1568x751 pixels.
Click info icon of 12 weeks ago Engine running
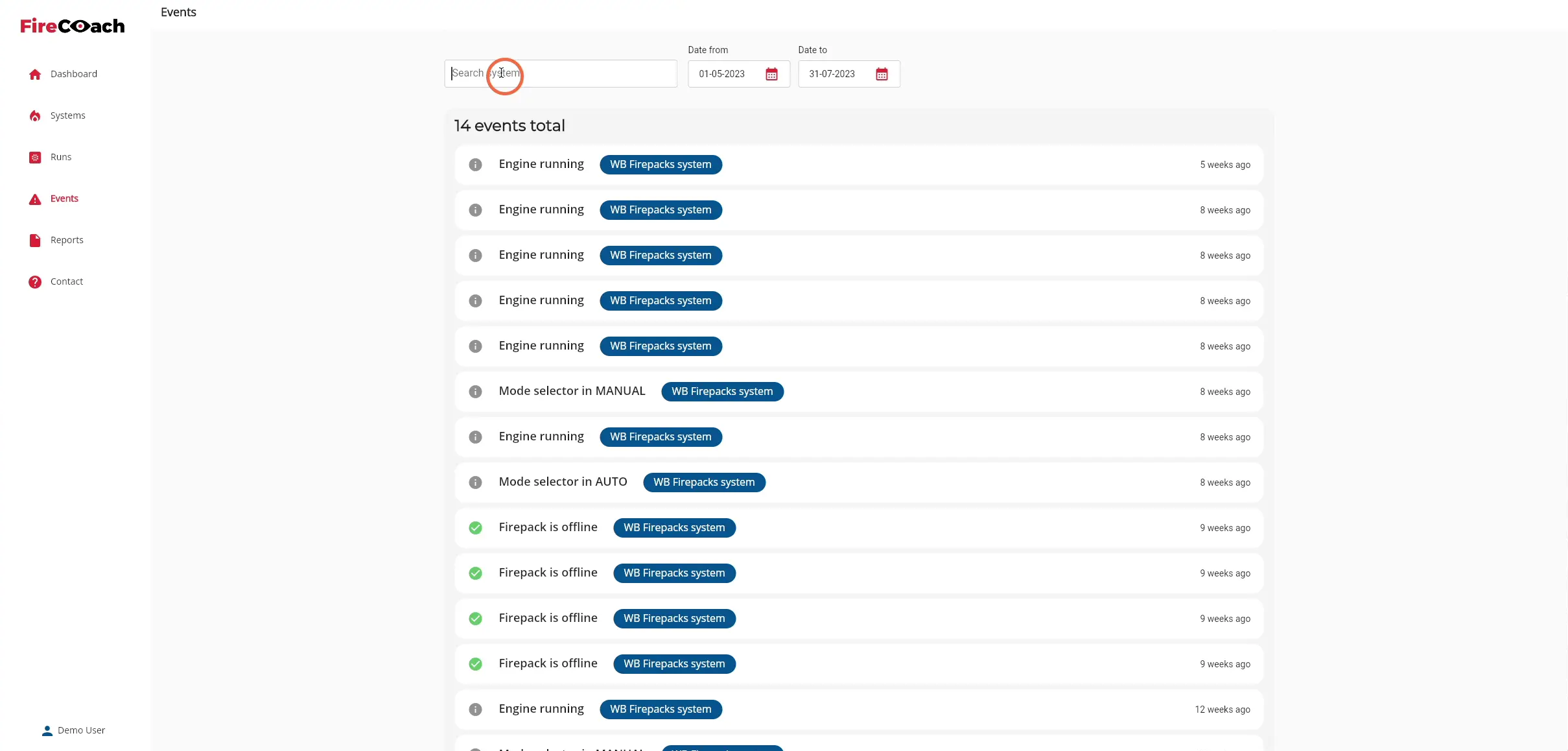point(475,709)
